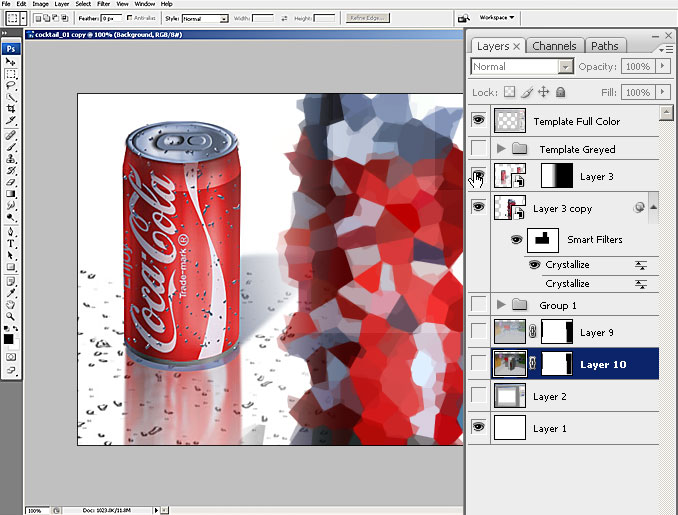Image resolution: width=678 pixels, height=515 pixels.
Task: Open blending options for top Crystallize filter
Action: tap(641, 265)
